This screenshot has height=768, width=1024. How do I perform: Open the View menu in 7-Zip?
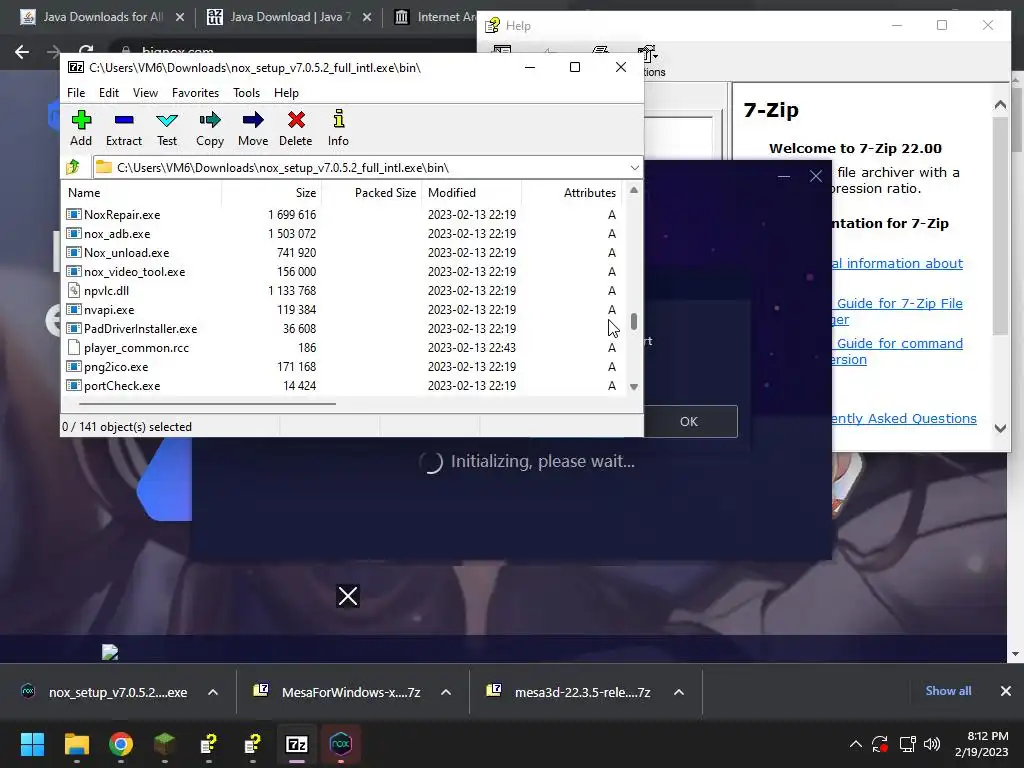(145, 93)
